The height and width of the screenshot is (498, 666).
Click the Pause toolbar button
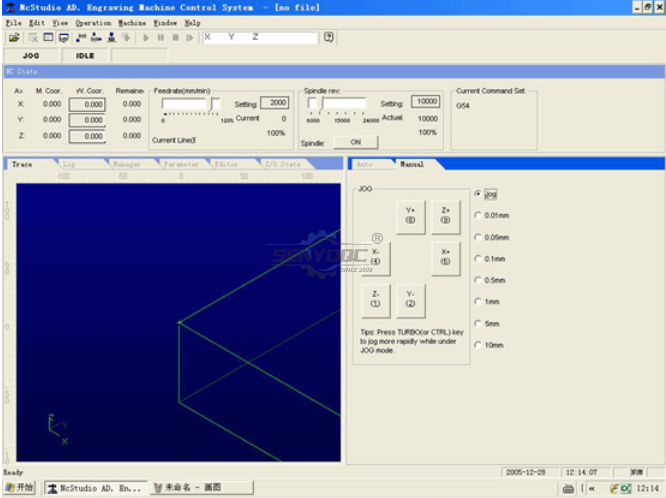[161, 38]
